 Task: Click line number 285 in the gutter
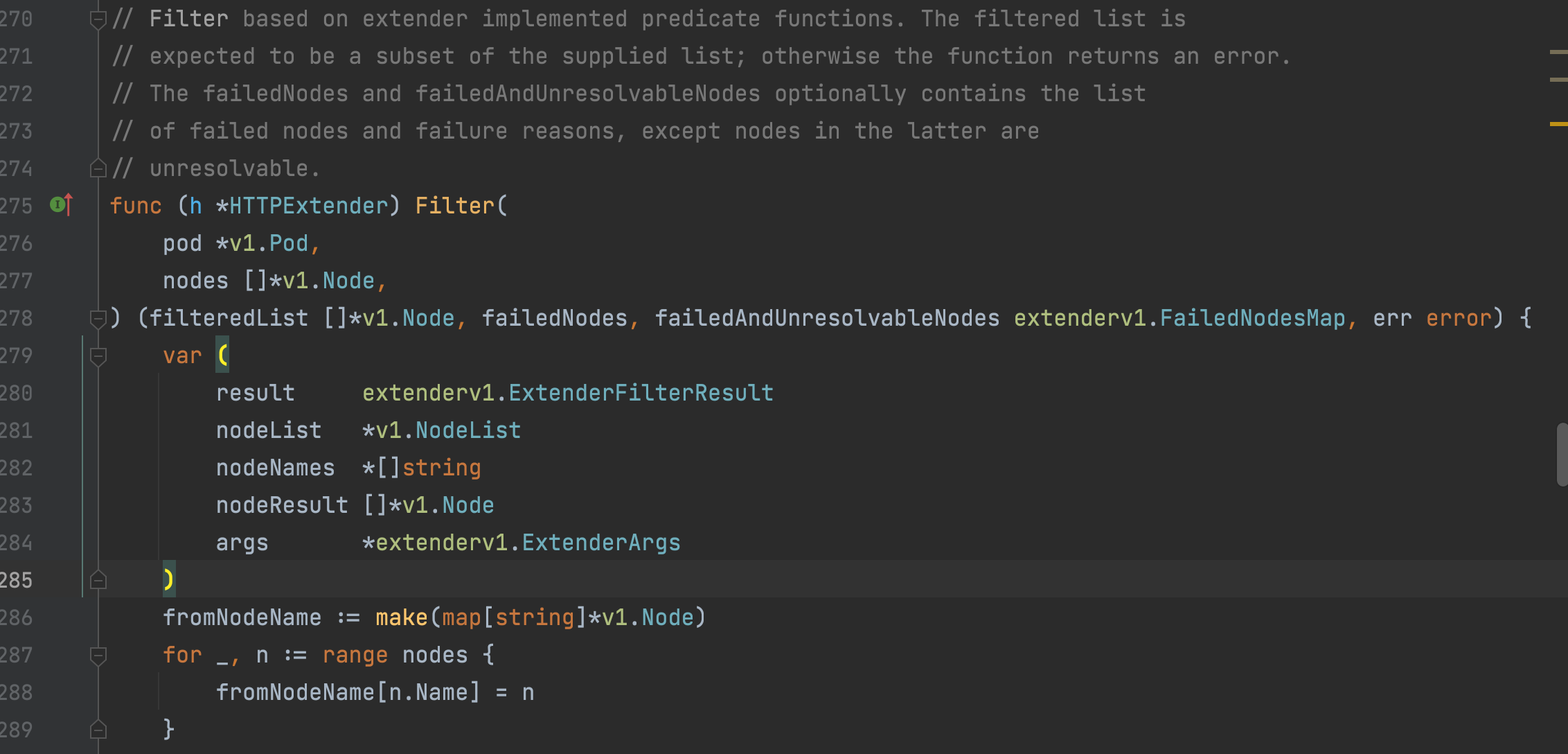click(x=17, y=580)
